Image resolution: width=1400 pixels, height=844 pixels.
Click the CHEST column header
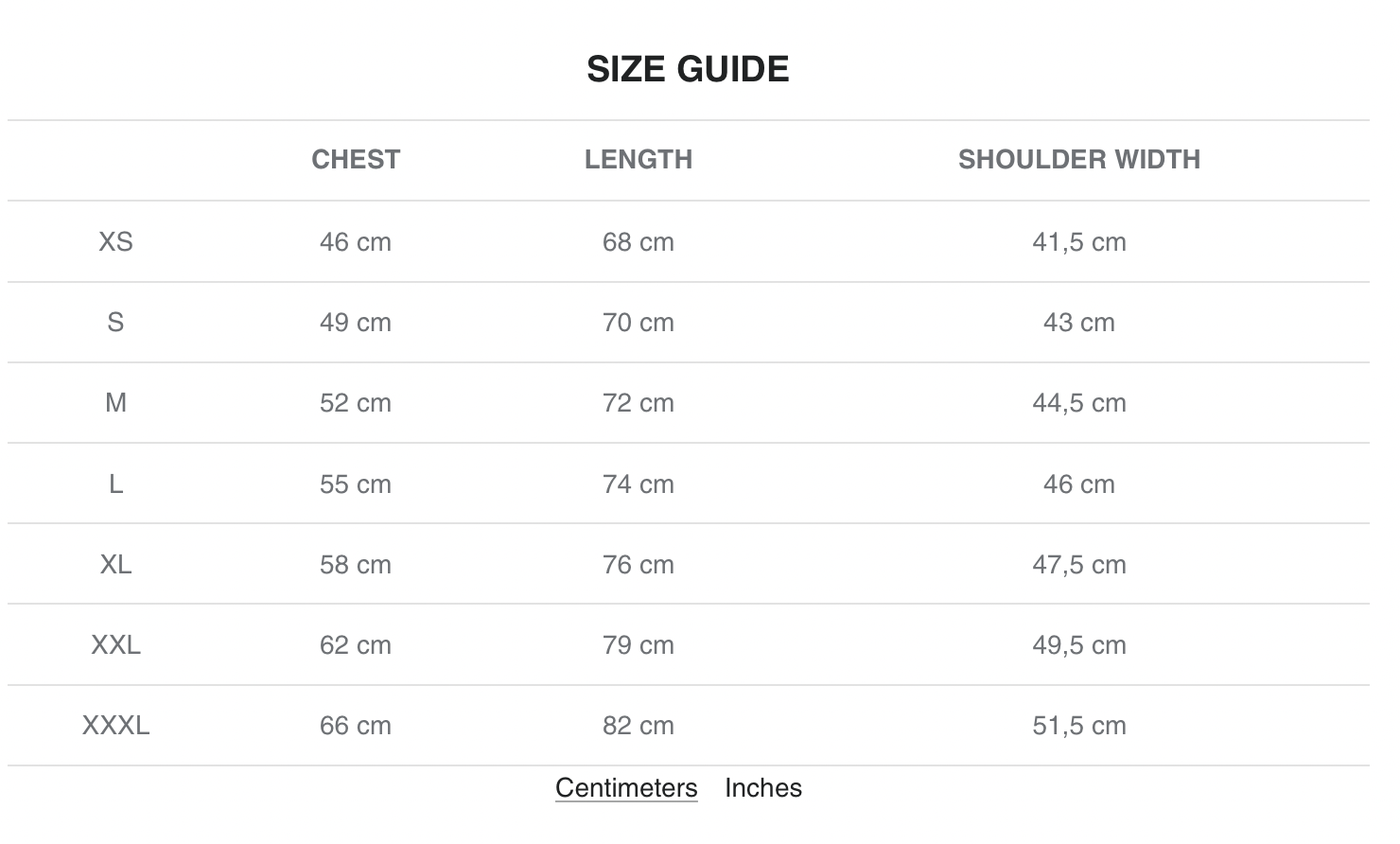tap(356, 159)
